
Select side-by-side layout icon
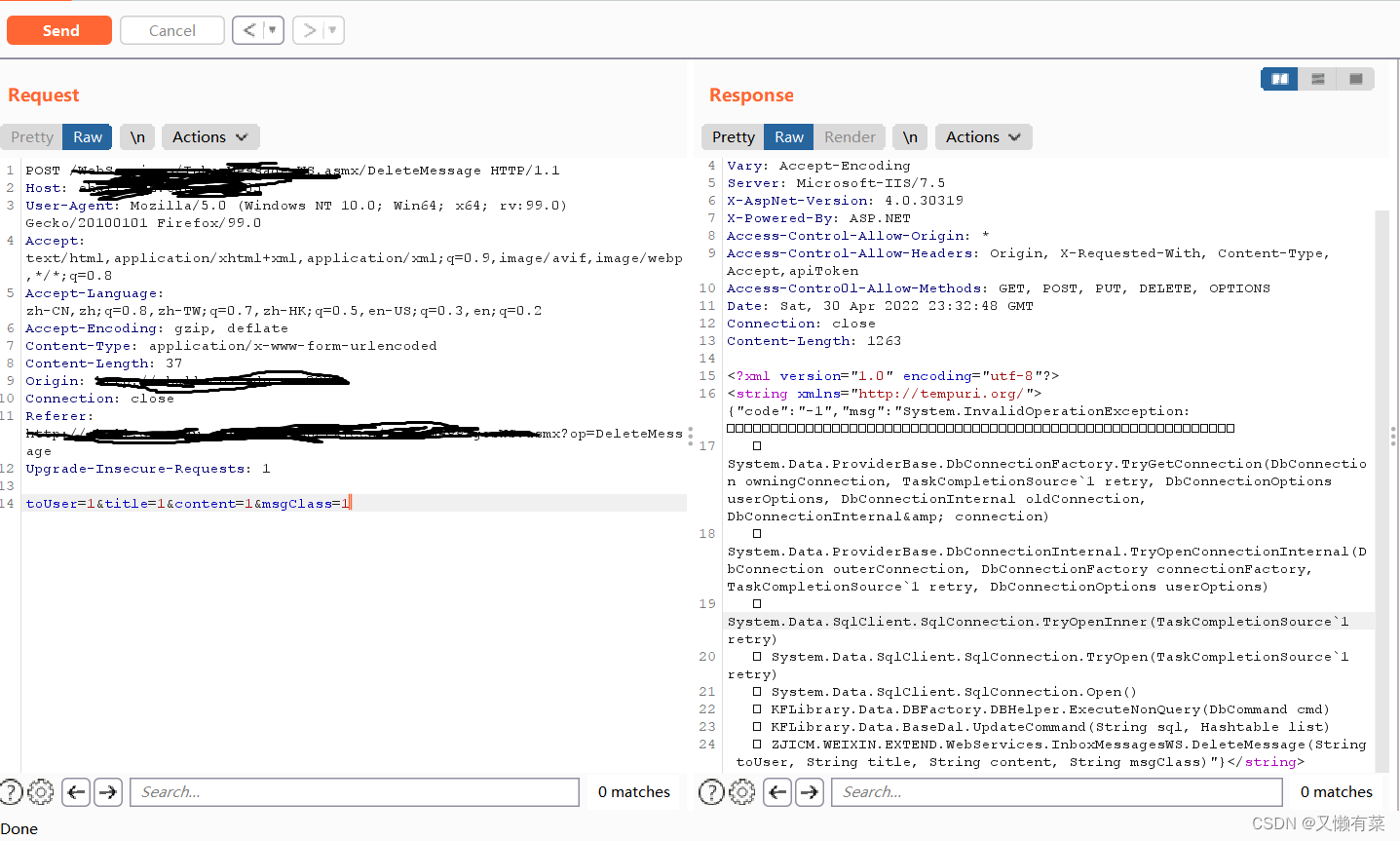(1279, 79)
